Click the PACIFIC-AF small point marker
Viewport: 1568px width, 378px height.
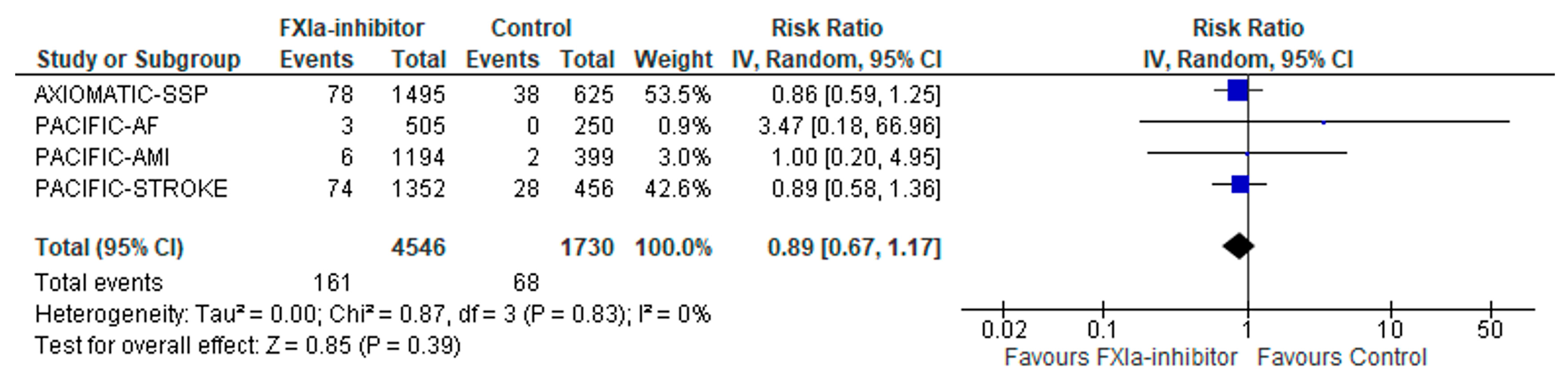click(1323, 122)
